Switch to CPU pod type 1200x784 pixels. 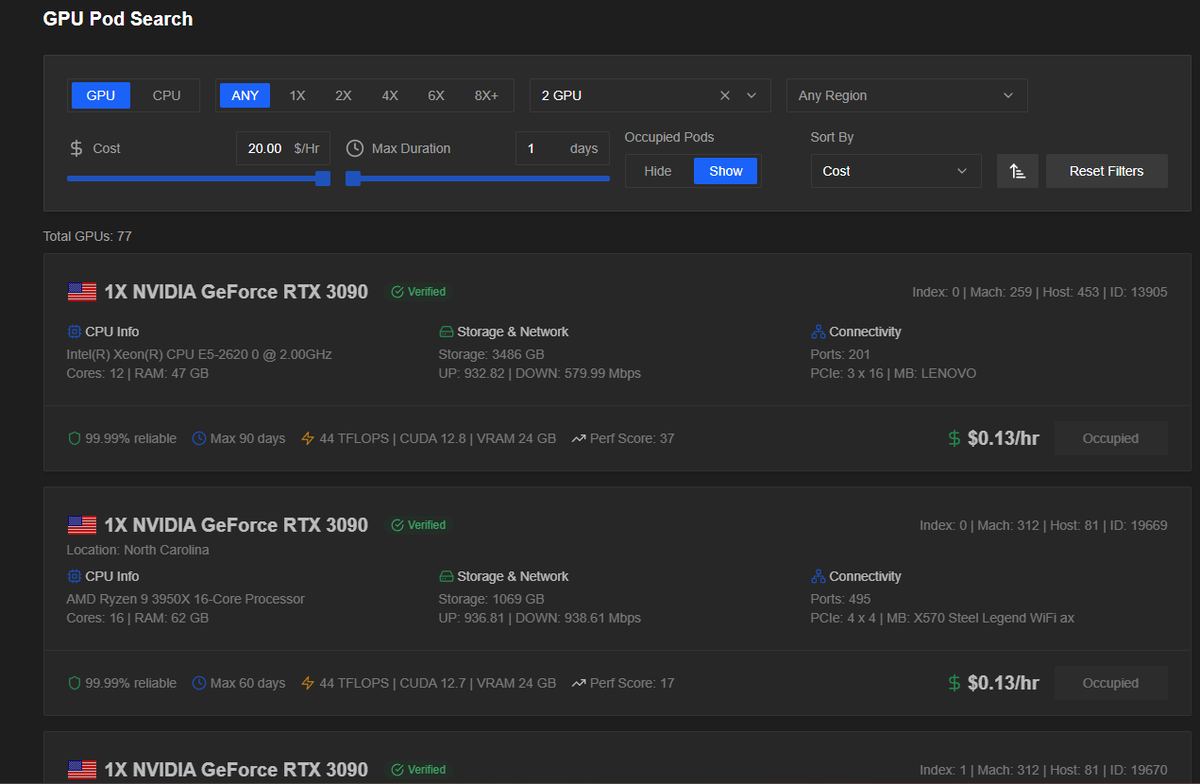[167, 95]
